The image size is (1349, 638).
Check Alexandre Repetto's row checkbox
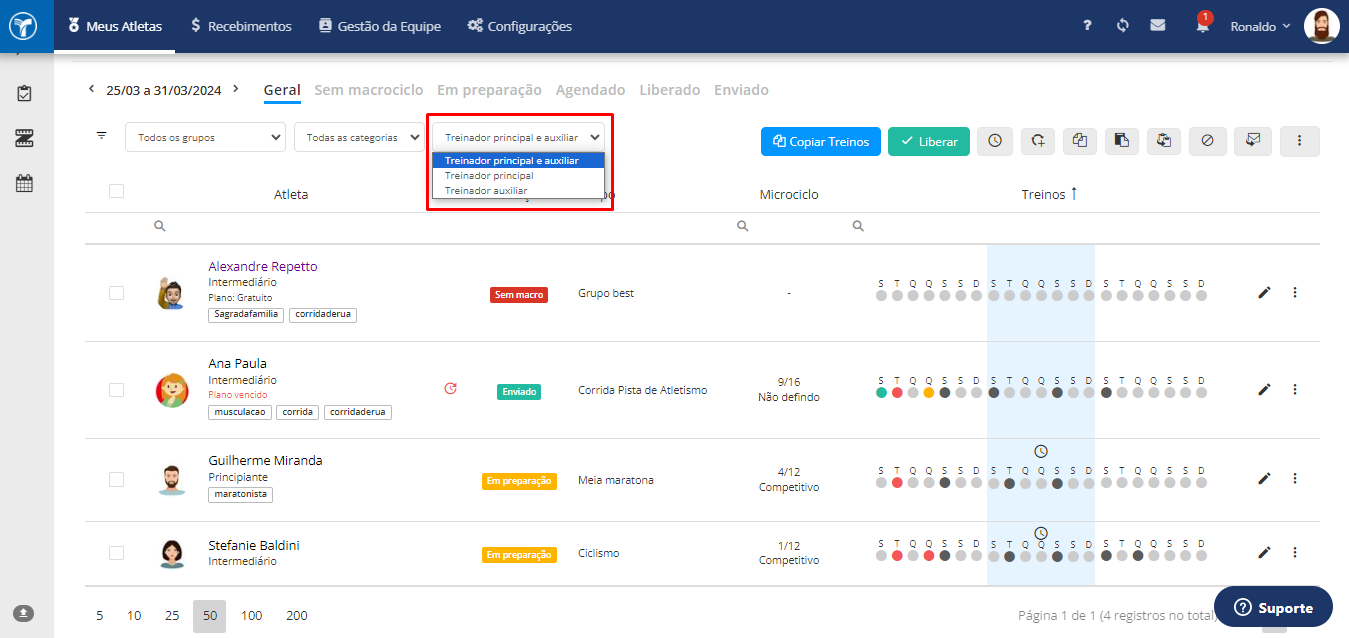click(116, 293)
